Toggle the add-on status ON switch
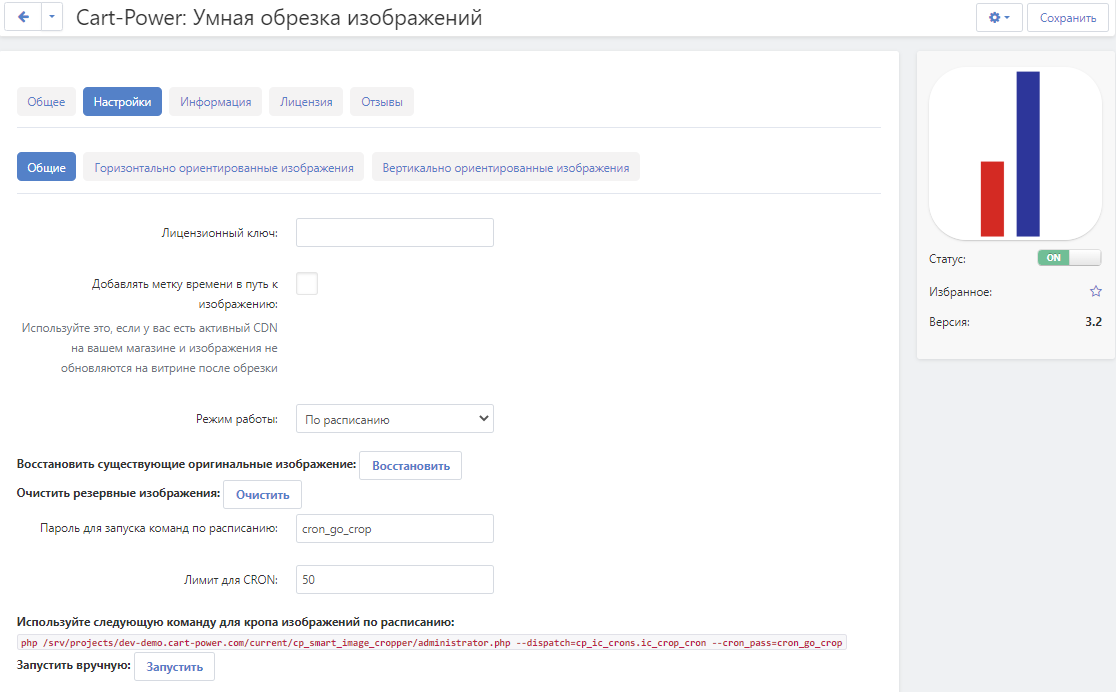 point(1069,258)
